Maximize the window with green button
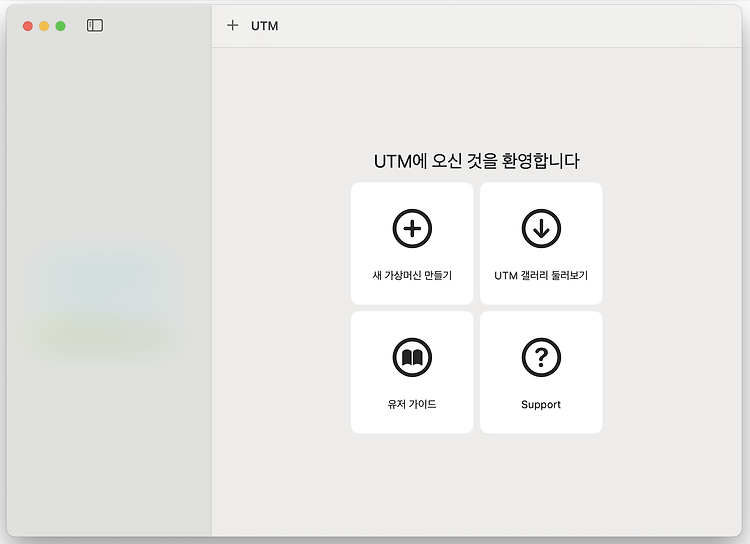This screenshot has width=750, height=544. pyautogui.click(x=60, y=26)
